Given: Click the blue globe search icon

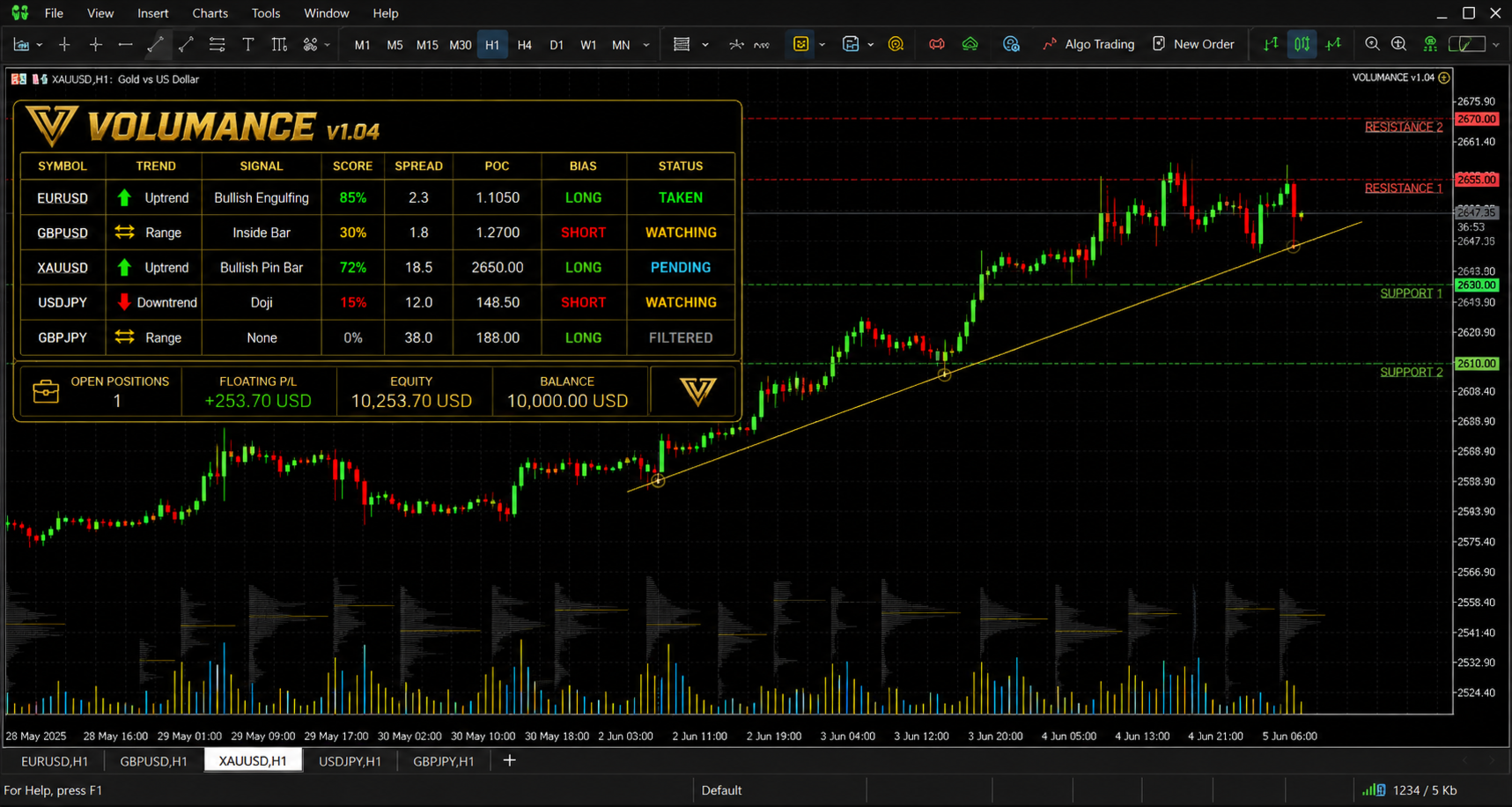Looking at the screenshot, I should click(1011, 44).
